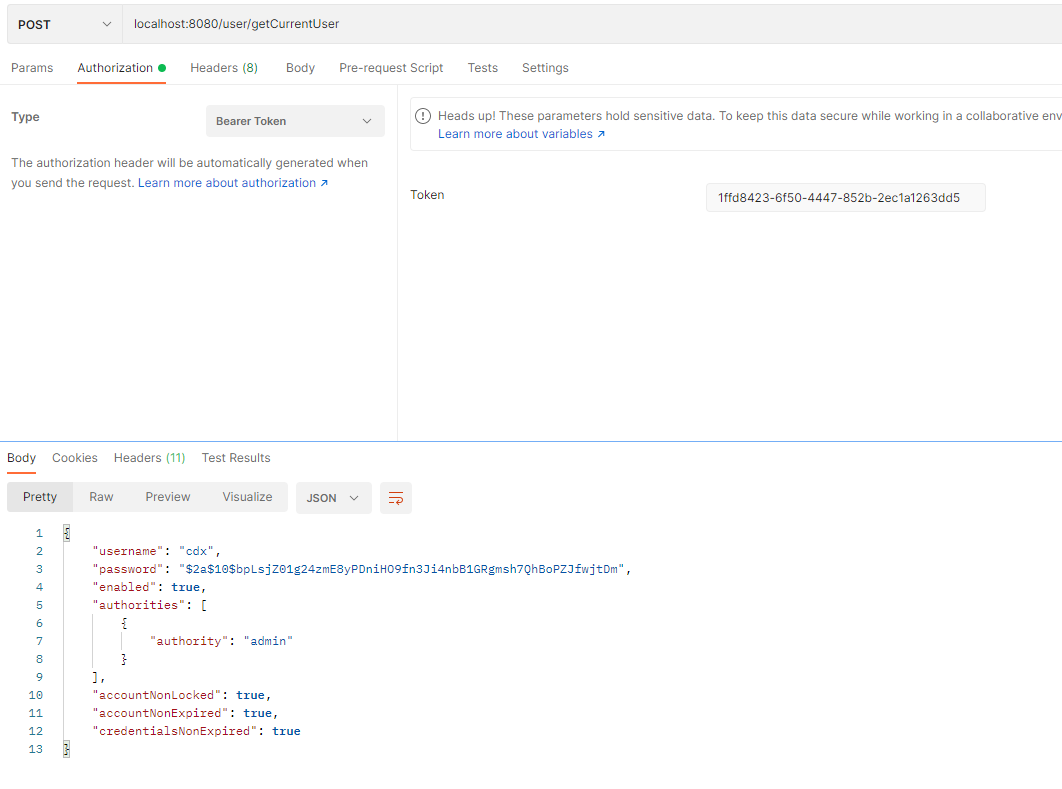Click the Learn more about authorization link
Image resolution: width=1062 pixels, height=789 pixels.
coord(233,183)
